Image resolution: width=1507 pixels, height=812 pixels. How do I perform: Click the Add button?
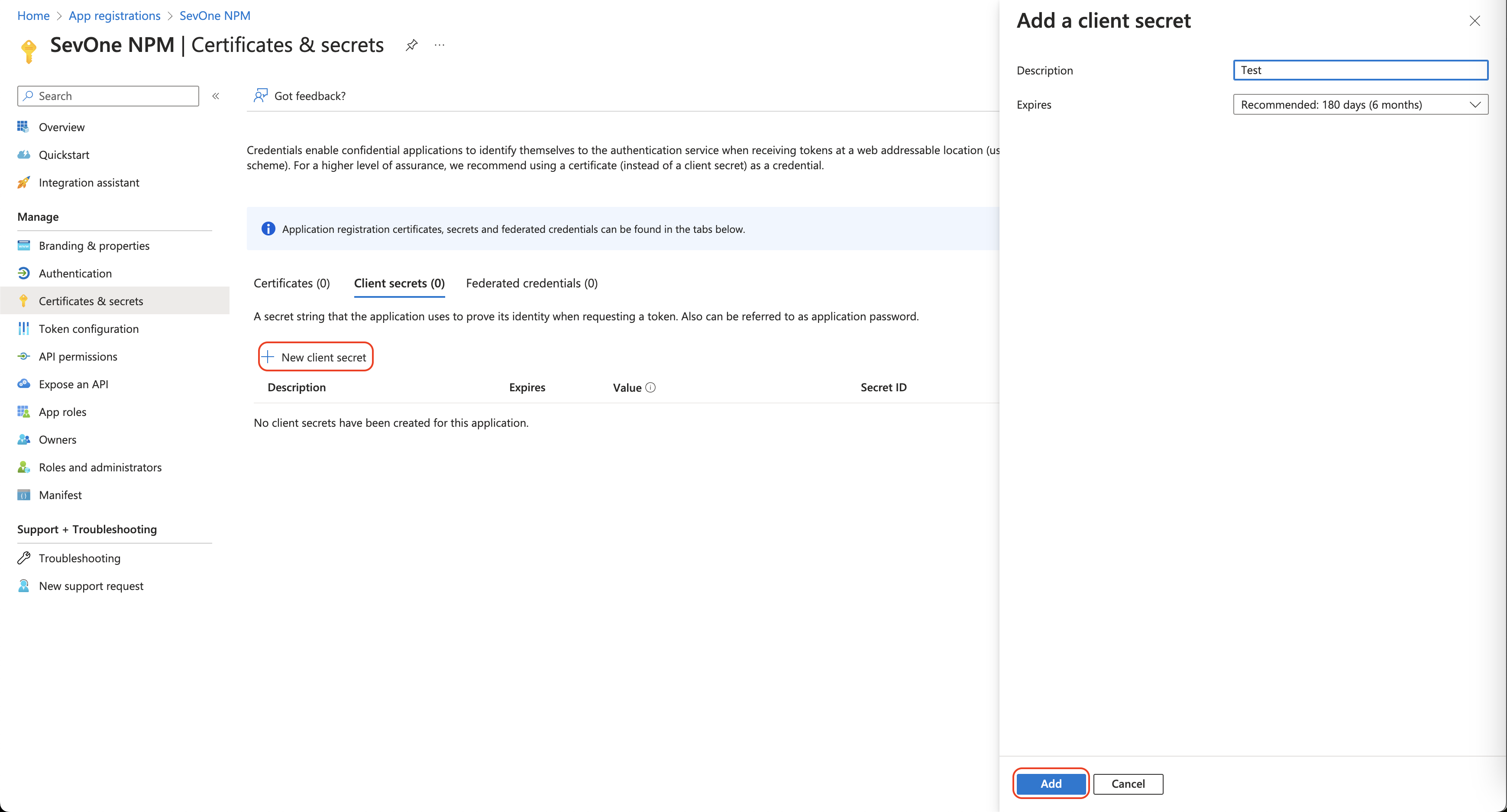point(1051,783)
